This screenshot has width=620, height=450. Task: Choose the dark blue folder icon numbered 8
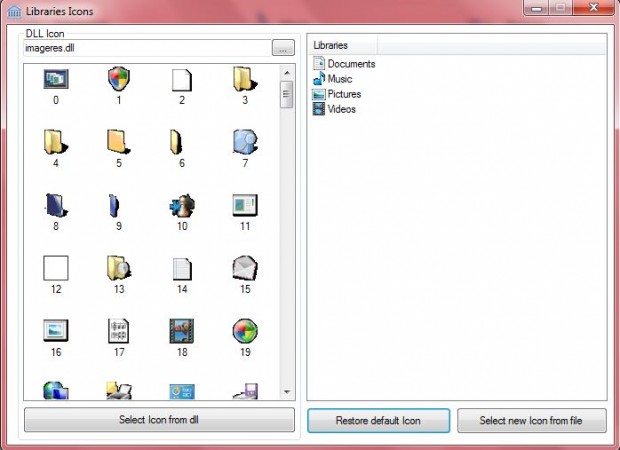56,205
